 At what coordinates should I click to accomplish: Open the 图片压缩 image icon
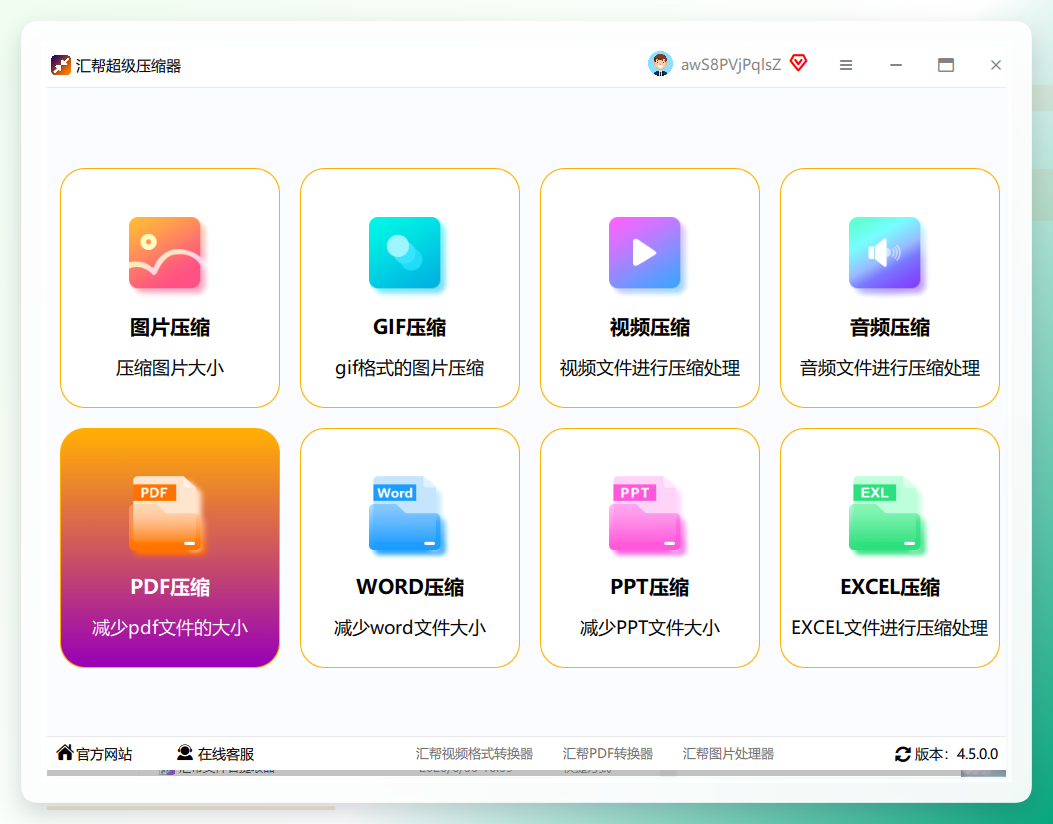coord(165,253)
